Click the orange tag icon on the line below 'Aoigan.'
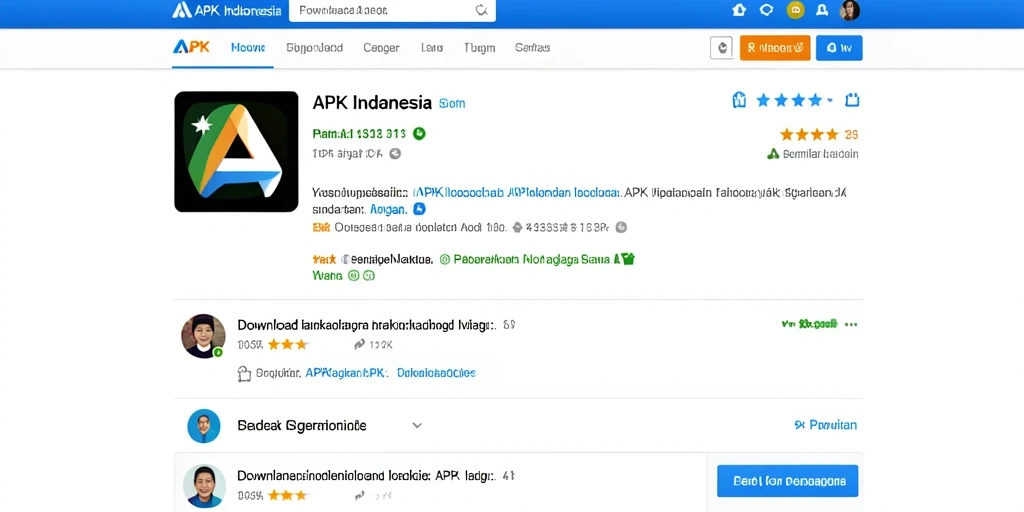Screen dimensions: 1024x512 pos(321,227)
